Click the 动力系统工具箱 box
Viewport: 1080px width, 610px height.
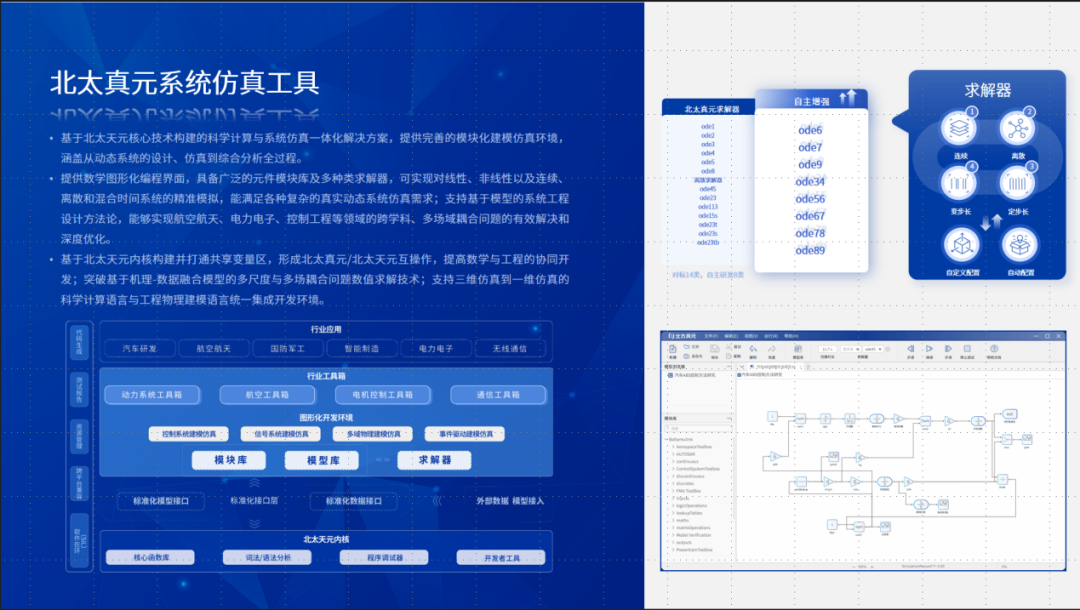152,395
